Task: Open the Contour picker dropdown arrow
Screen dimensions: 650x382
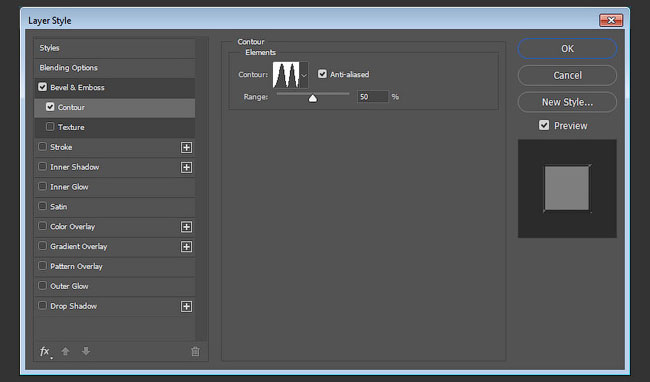Action: pos(304,75)
